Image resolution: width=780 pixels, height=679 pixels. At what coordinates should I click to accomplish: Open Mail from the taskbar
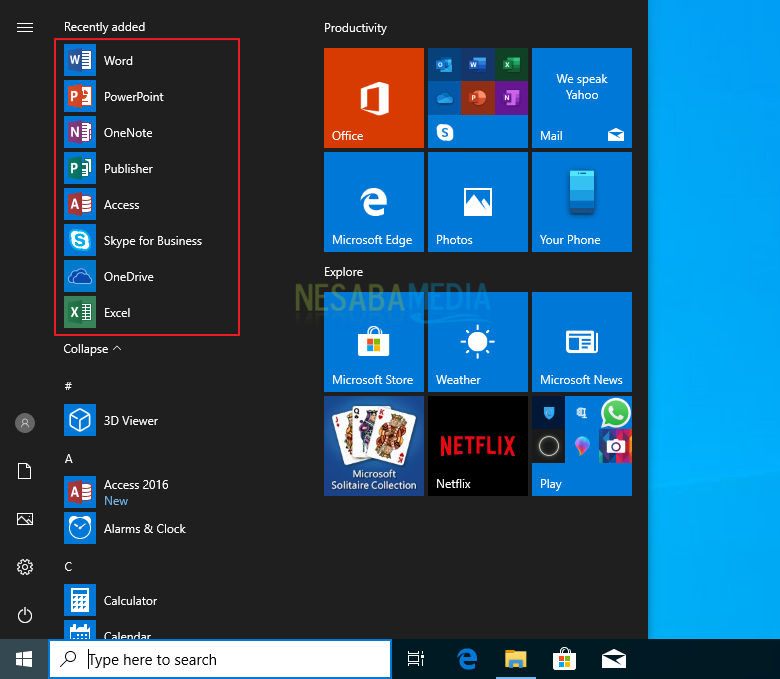[613, 659]
